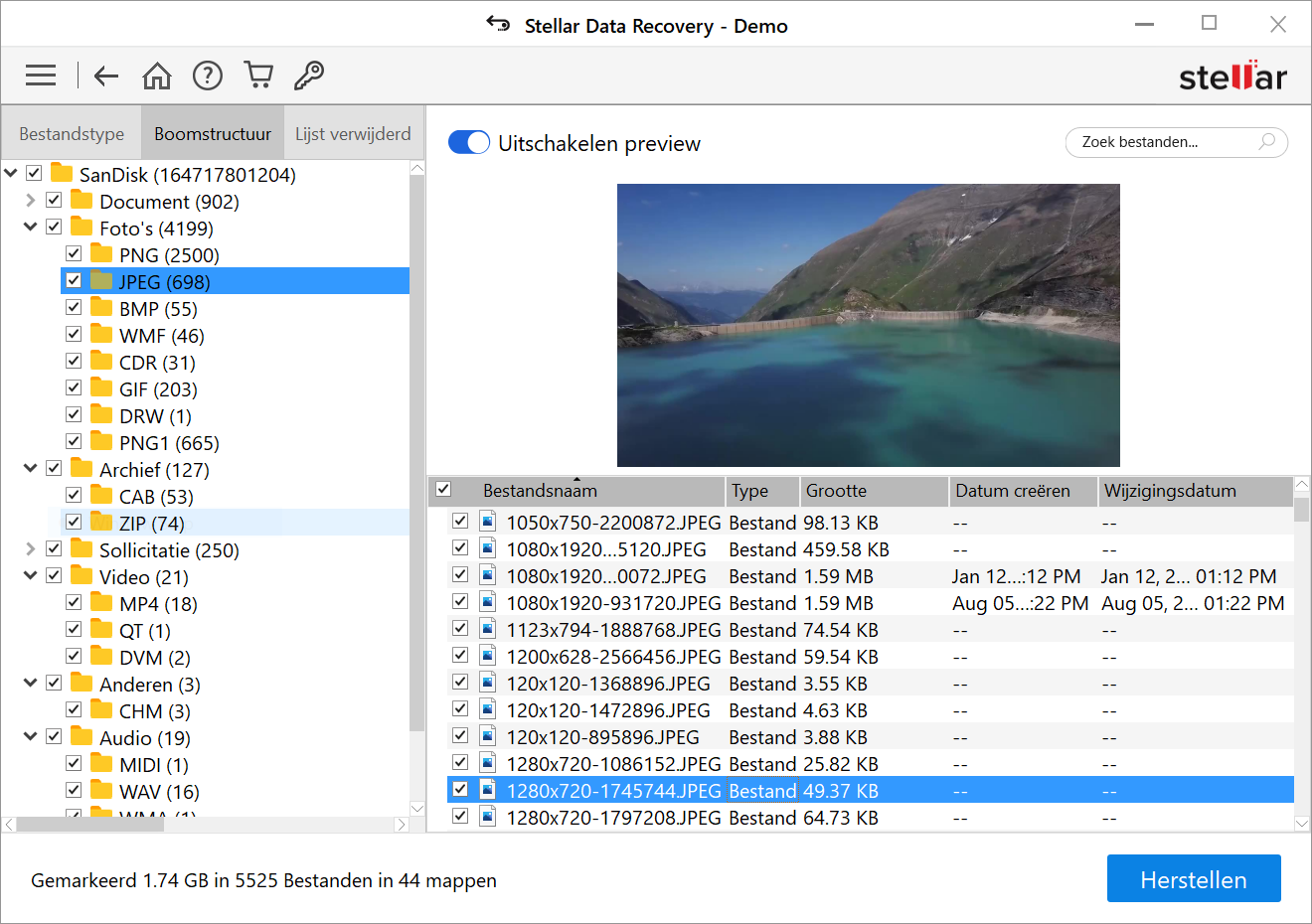Uncheck the select-all checkbox in file header
Image resolution: width=1312 pixels, height=924 pixels.
[x=443, y=489]
